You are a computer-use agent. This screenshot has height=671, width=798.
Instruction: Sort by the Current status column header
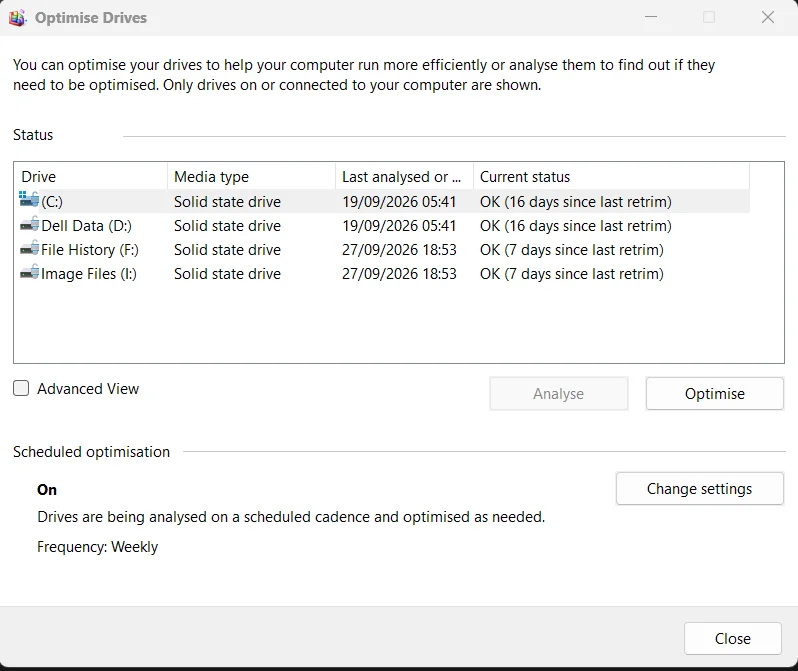click(x=611, y=177)
